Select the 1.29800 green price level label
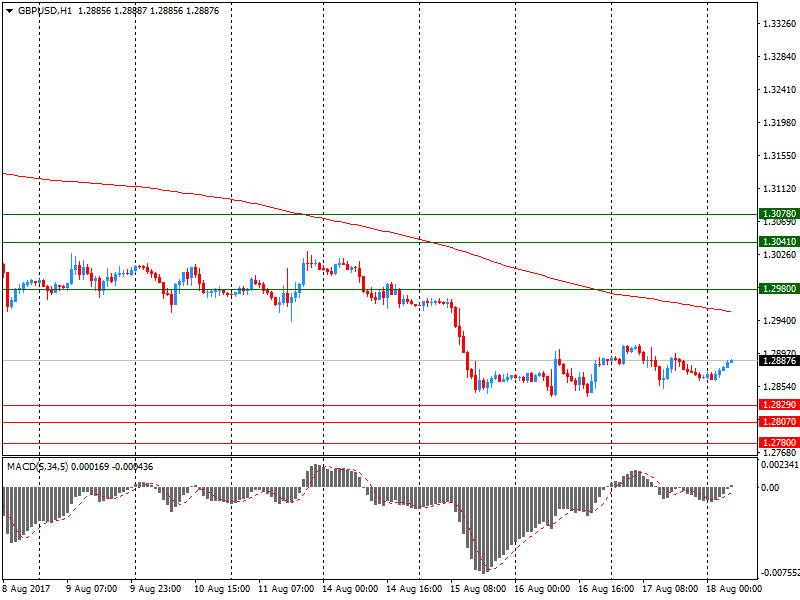Image resolution: width=800 pixels, height=600 pixels. [x=779, y=289]
